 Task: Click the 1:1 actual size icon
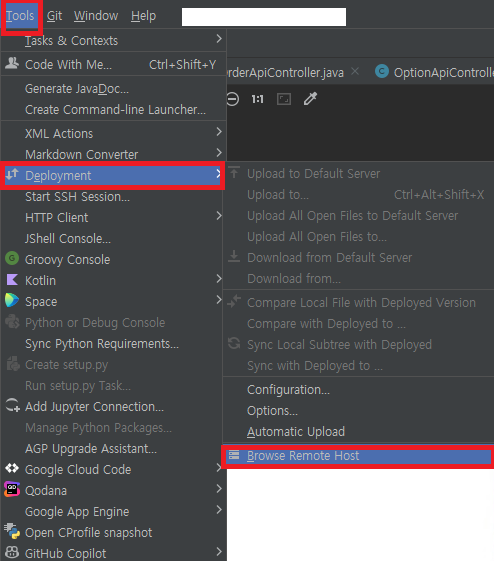[x=258, y=99]
